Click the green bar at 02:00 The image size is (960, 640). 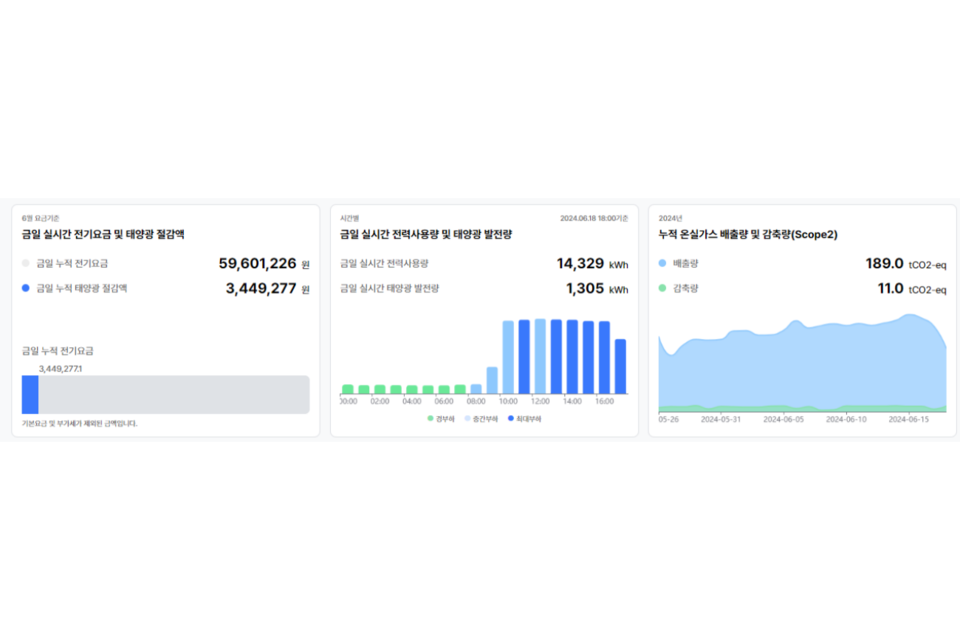point(380,389)
